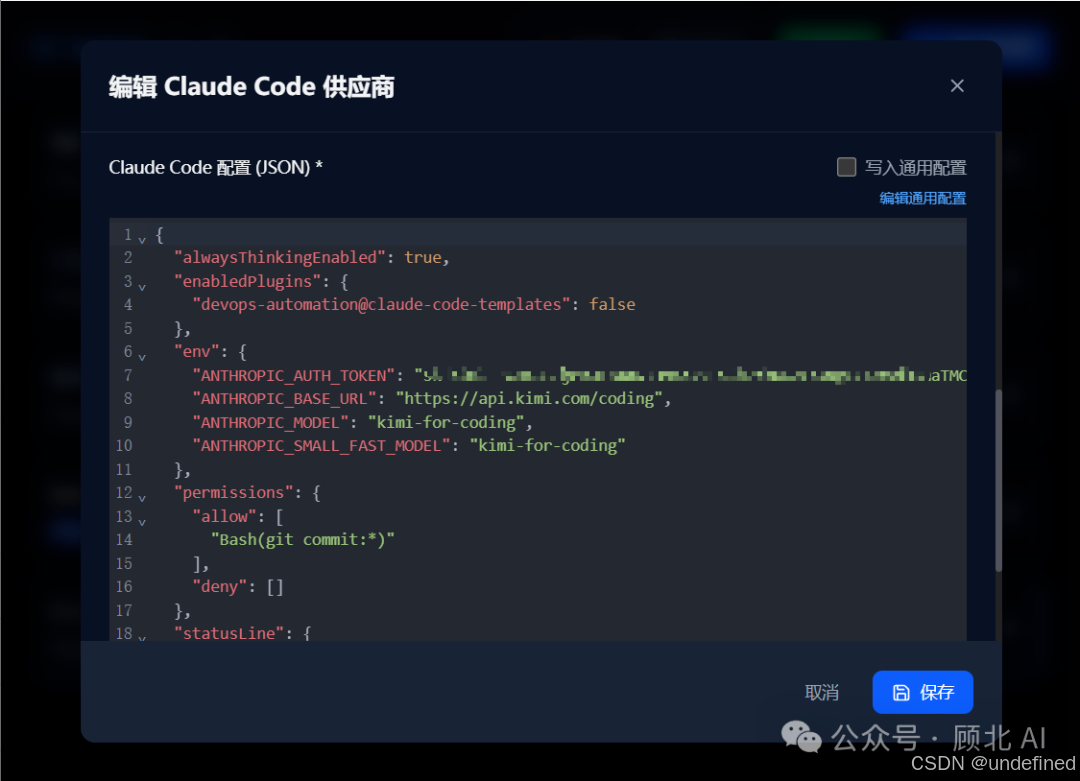Click the 保存 button
This screenshot has height=781, width=1080.
tap(922, 692)
